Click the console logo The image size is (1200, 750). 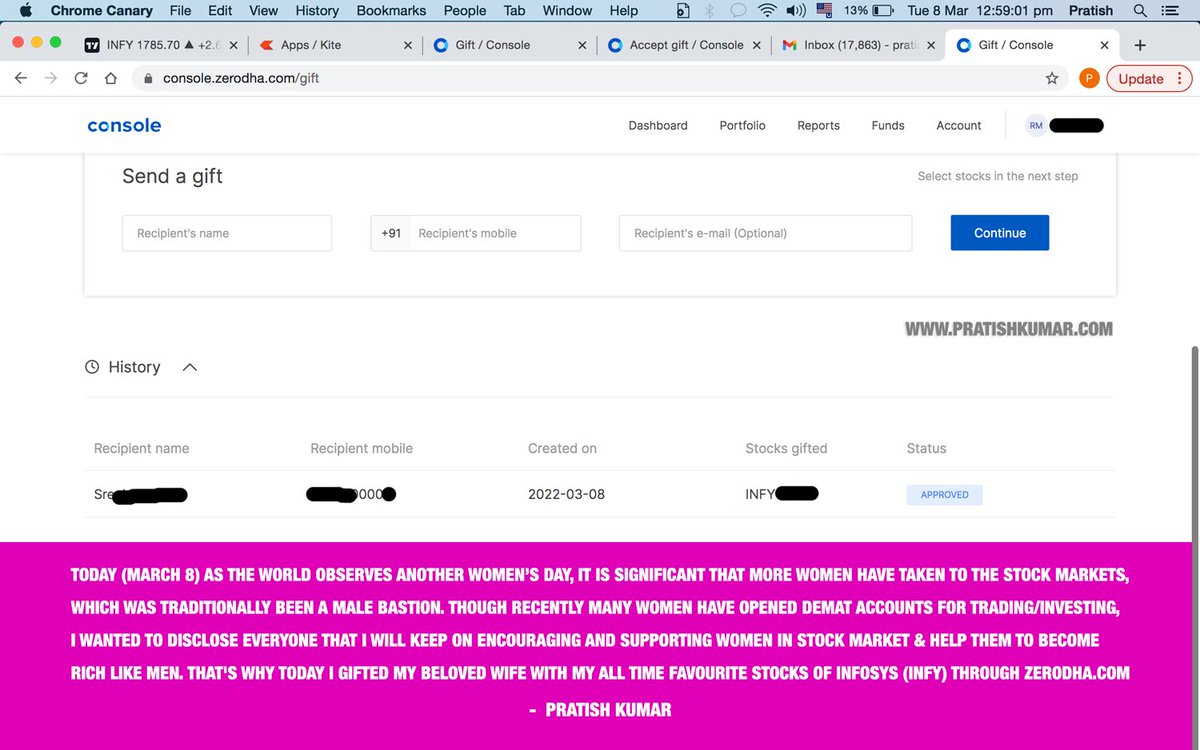click(x=124, y=125)
